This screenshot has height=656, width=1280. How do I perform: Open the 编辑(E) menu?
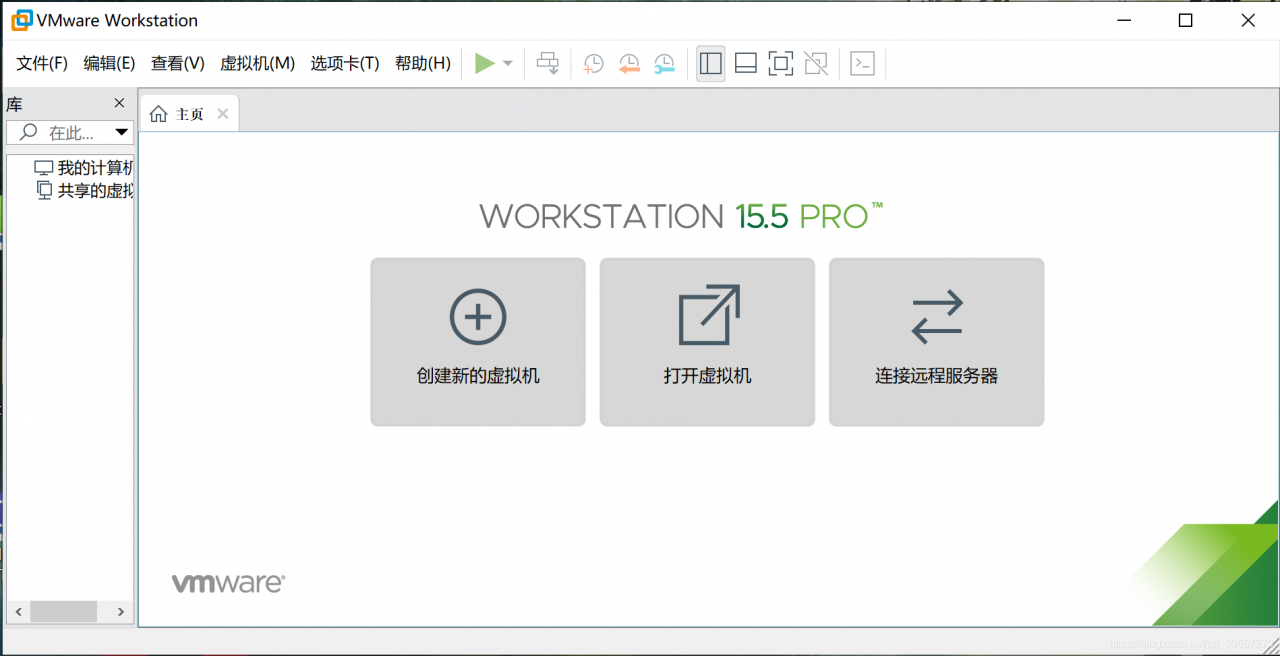(109, 64)
